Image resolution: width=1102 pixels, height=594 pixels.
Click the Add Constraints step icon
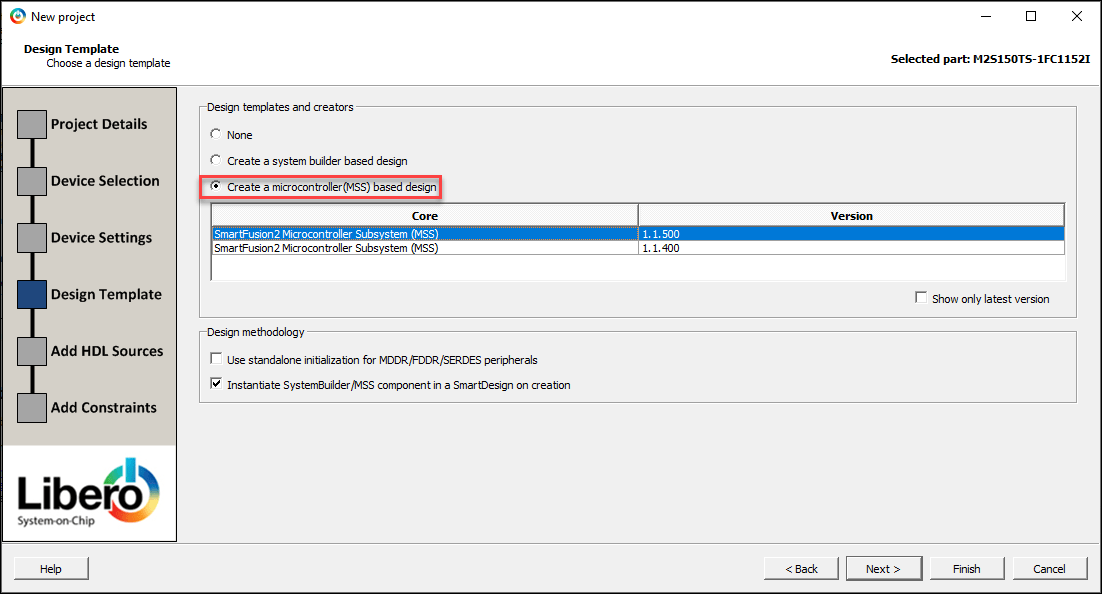tap(32, 408)
